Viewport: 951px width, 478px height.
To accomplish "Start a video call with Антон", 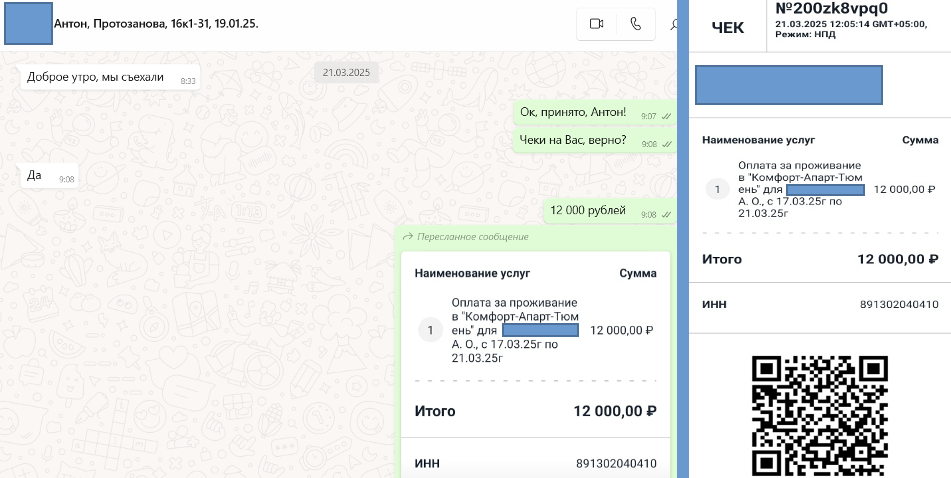I will click(x=596, y=24).
